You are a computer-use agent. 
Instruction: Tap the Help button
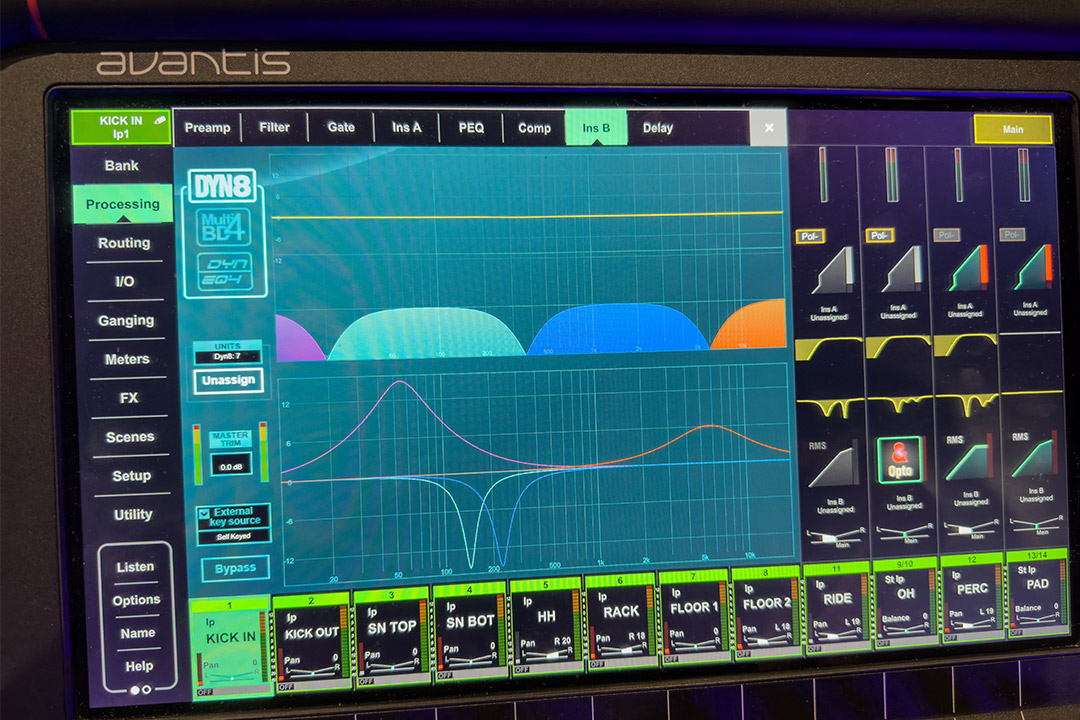[139, 666]
